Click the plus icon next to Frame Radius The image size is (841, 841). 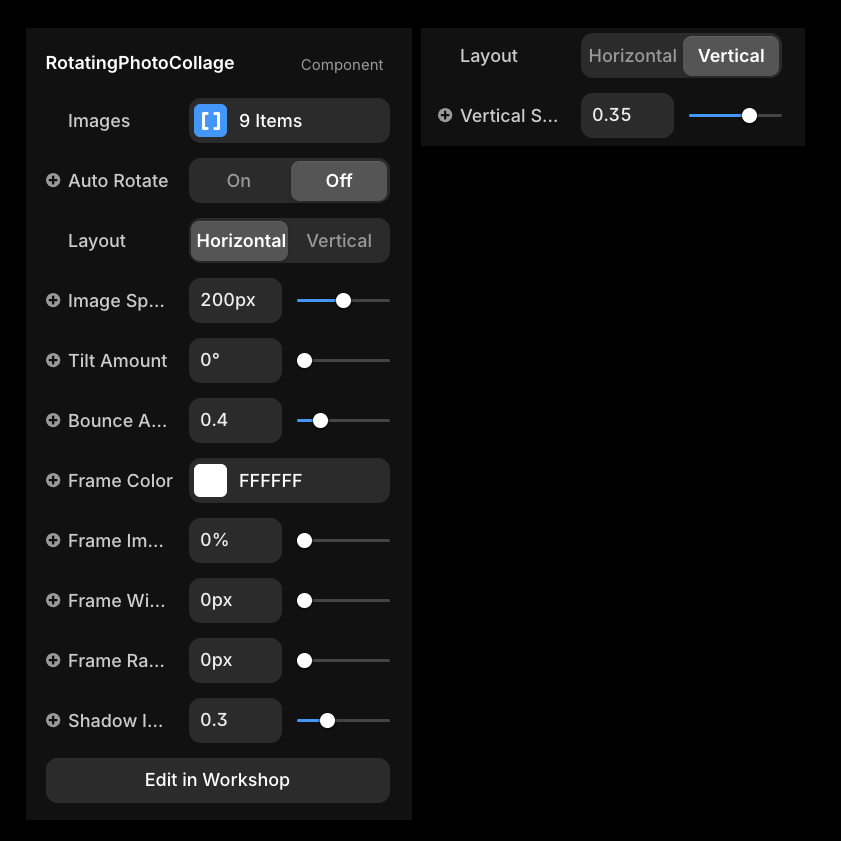(53, 661)
